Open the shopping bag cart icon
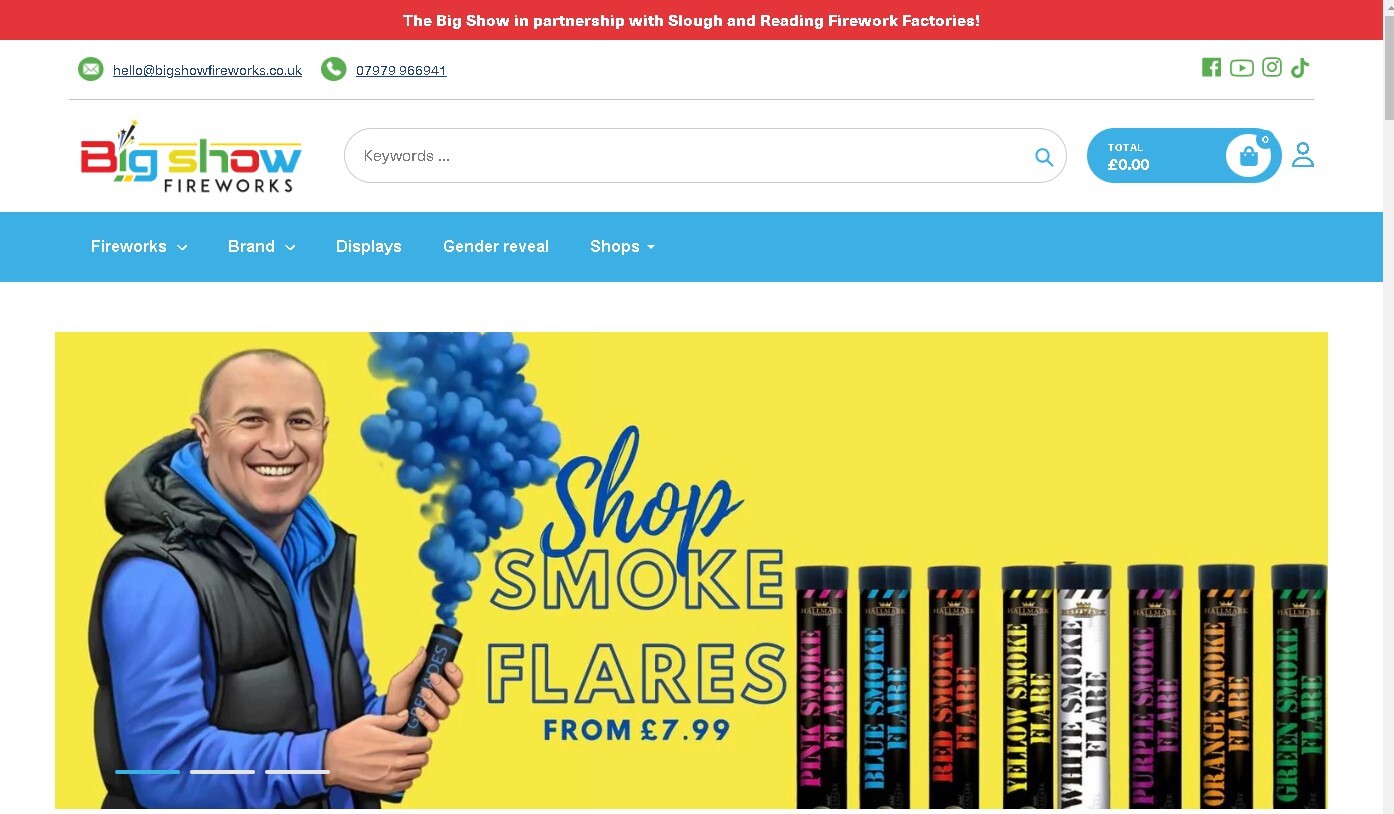The width and height of the screenshot is (1394, 814). coord(1248,156)
